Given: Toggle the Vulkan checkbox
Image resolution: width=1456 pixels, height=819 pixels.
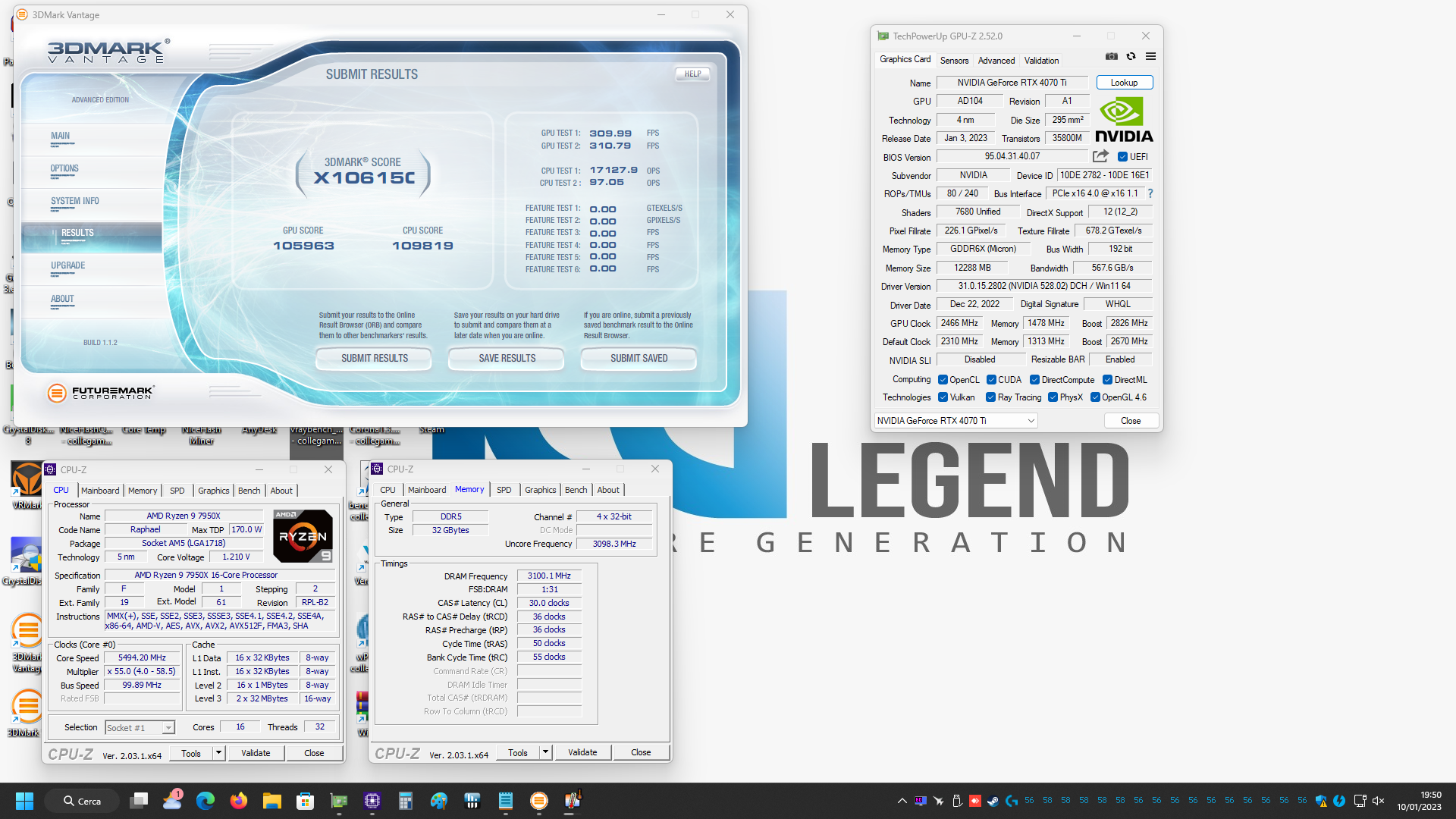Looking at the screenshot, I should [943, 397].
